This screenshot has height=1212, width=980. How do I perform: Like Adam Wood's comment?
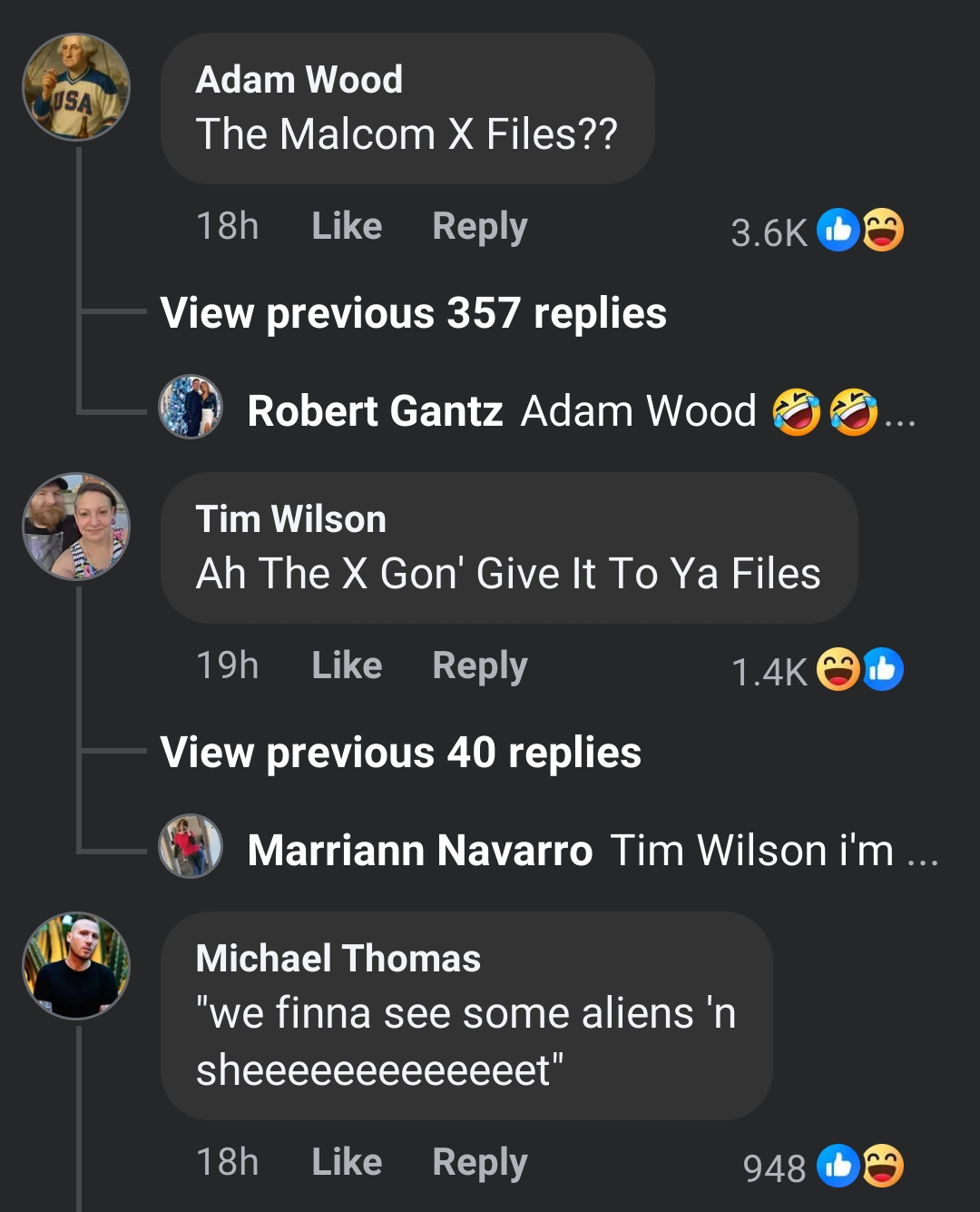[347, 225]
